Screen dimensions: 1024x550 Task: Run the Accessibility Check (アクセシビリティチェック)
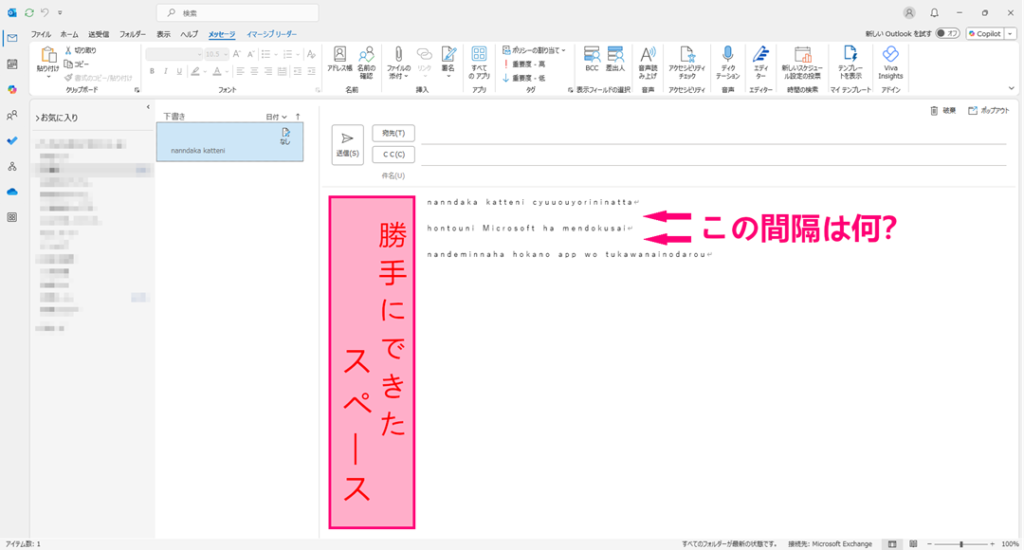point(687,60)
